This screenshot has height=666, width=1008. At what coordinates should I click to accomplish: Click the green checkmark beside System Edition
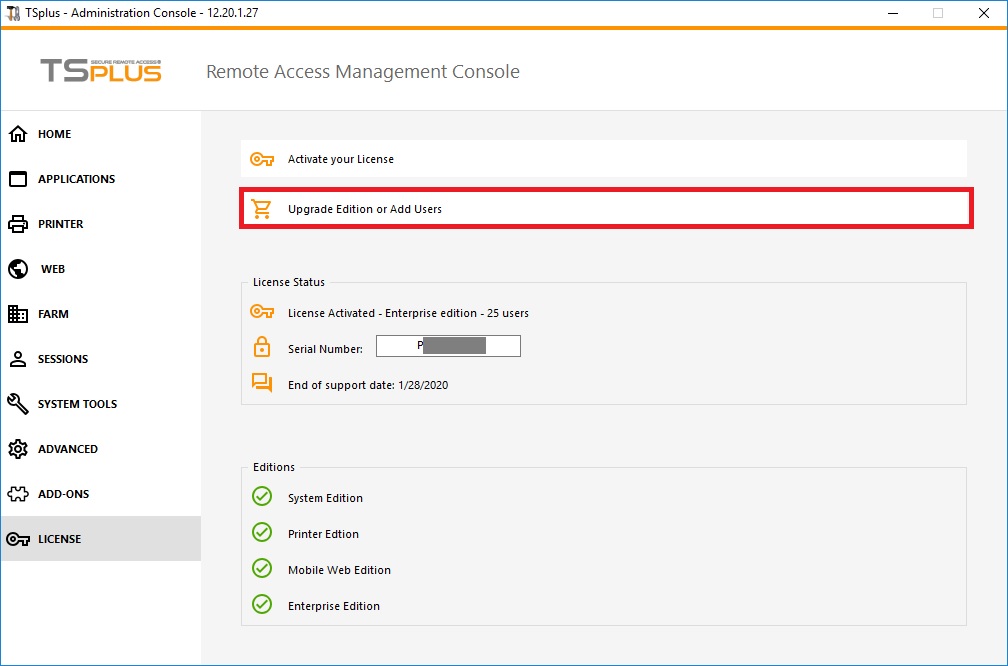coord(262,497)
